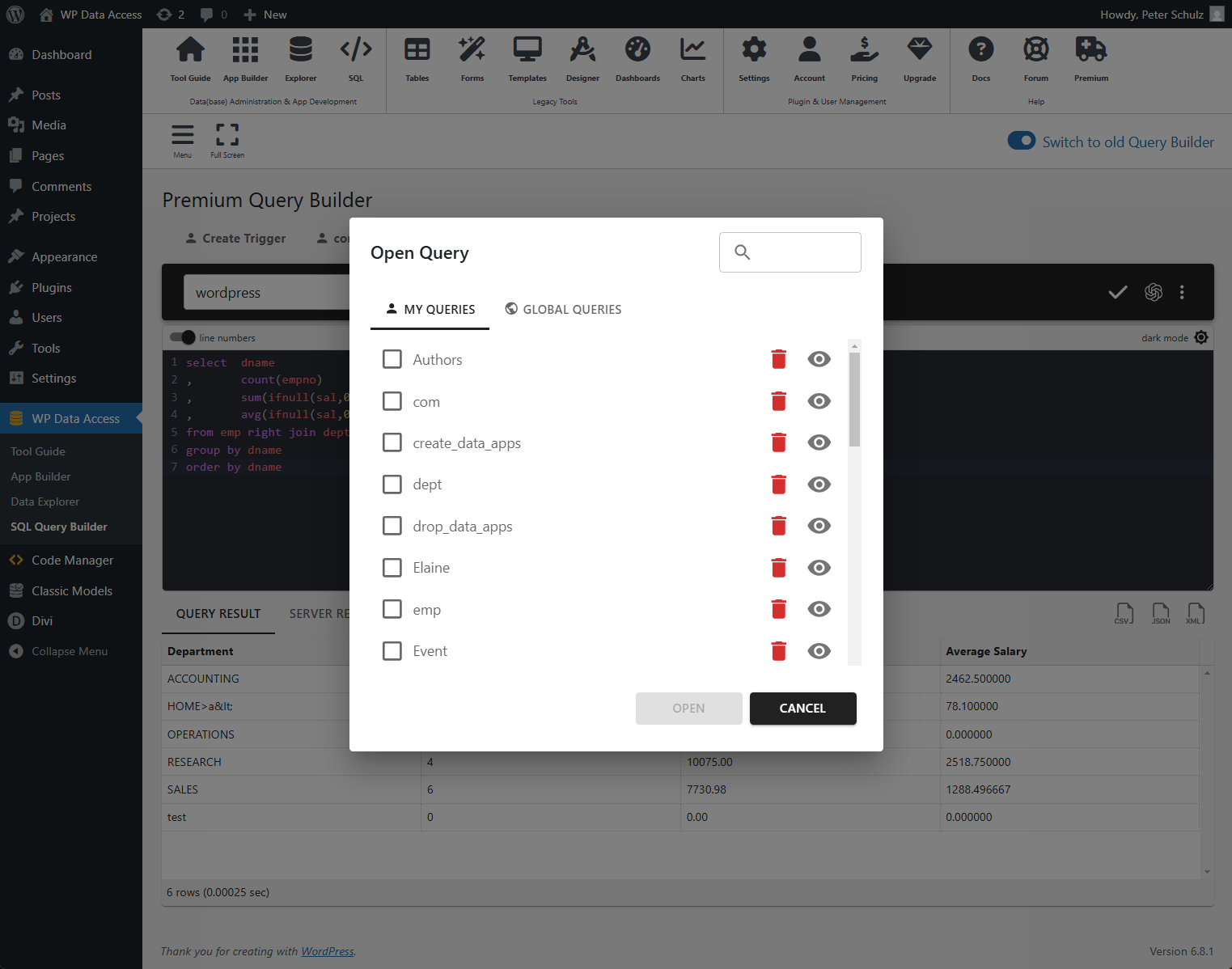The width and height of the screenshot is (1232, 969).
Task: Click the Open Query search field
Action: point(790,252)
